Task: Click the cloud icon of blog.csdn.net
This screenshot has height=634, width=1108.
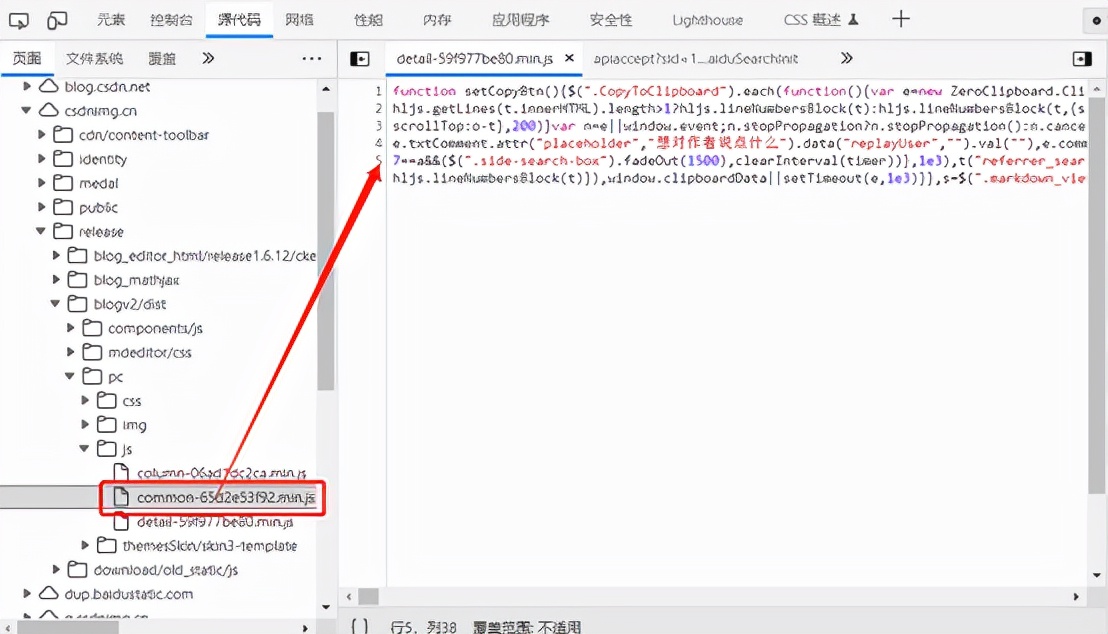Action: pyautogui.click(x=48, y=86)
